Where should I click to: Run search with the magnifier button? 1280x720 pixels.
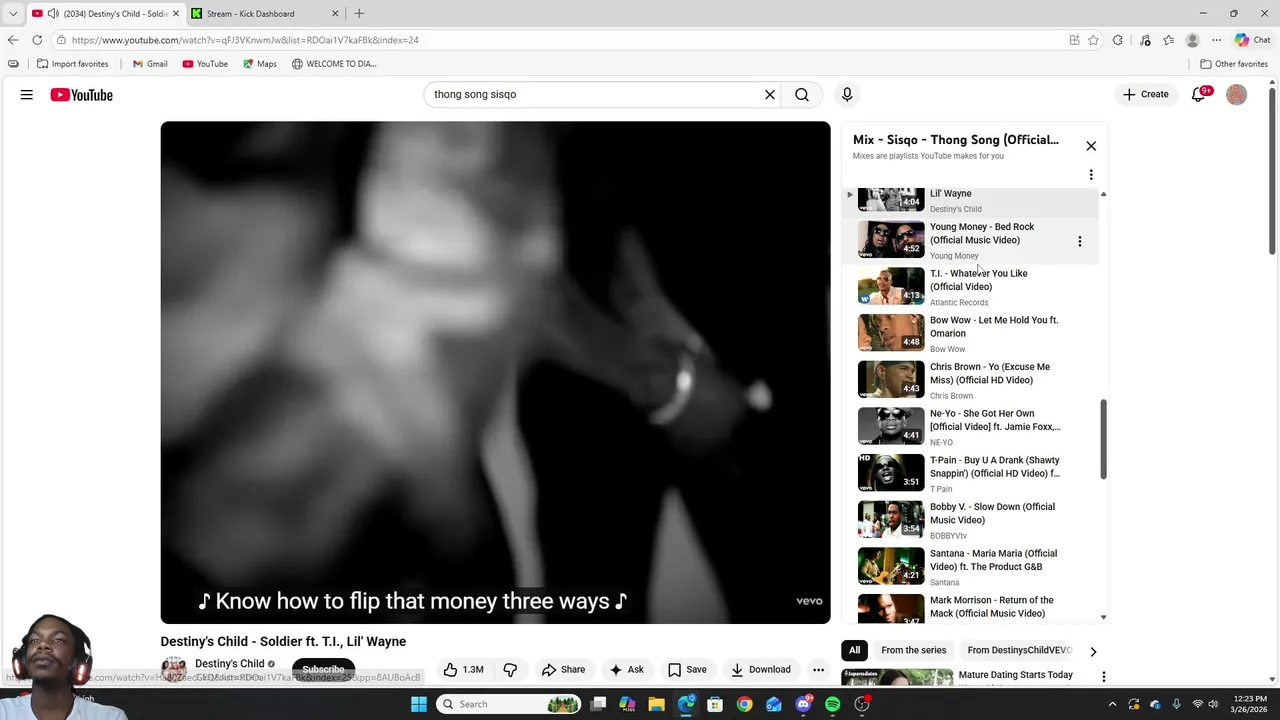(802, 95)
